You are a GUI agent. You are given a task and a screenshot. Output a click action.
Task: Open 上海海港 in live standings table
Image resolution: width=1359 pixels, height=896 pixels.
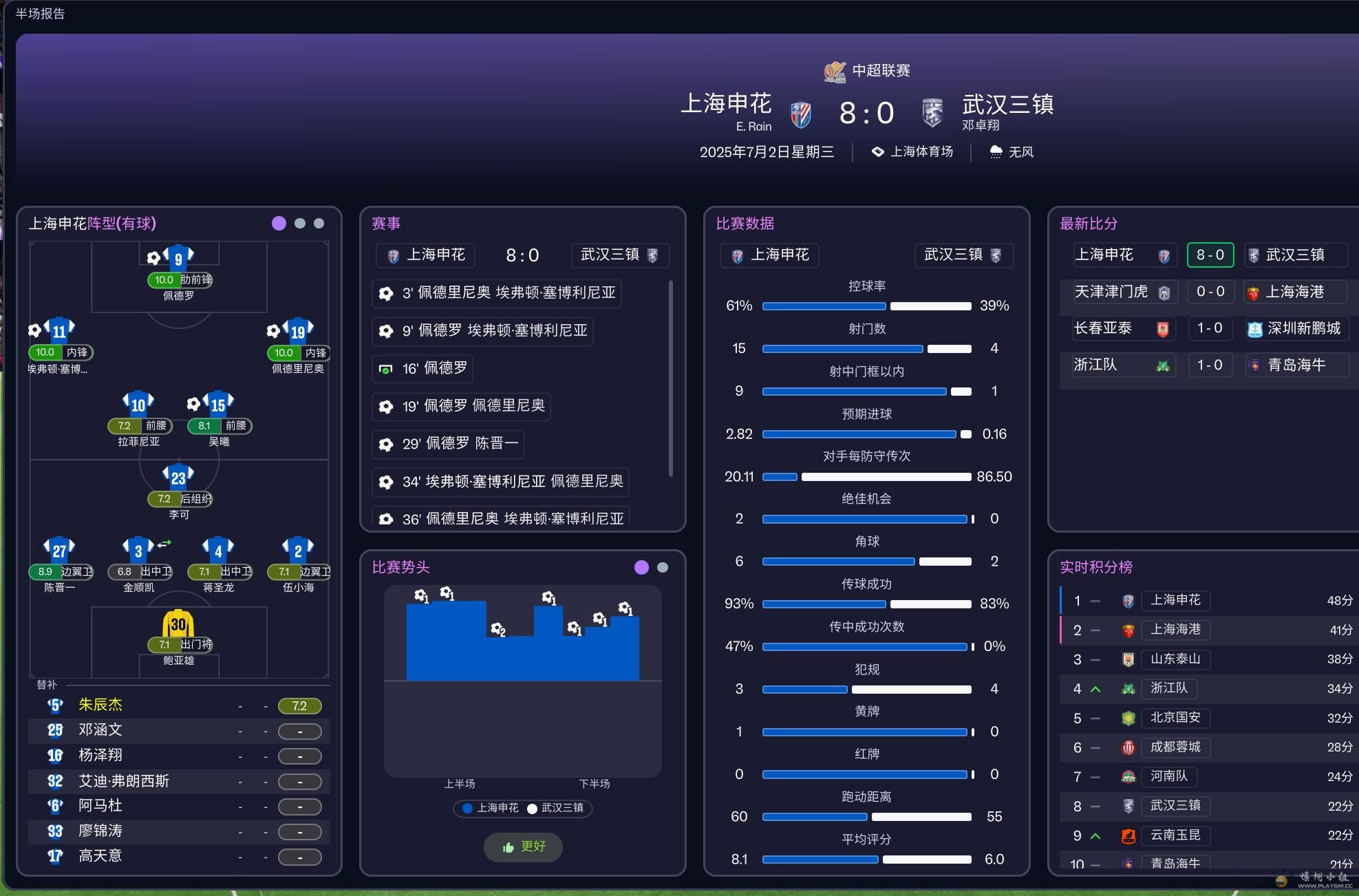[x=1175, y=630]
